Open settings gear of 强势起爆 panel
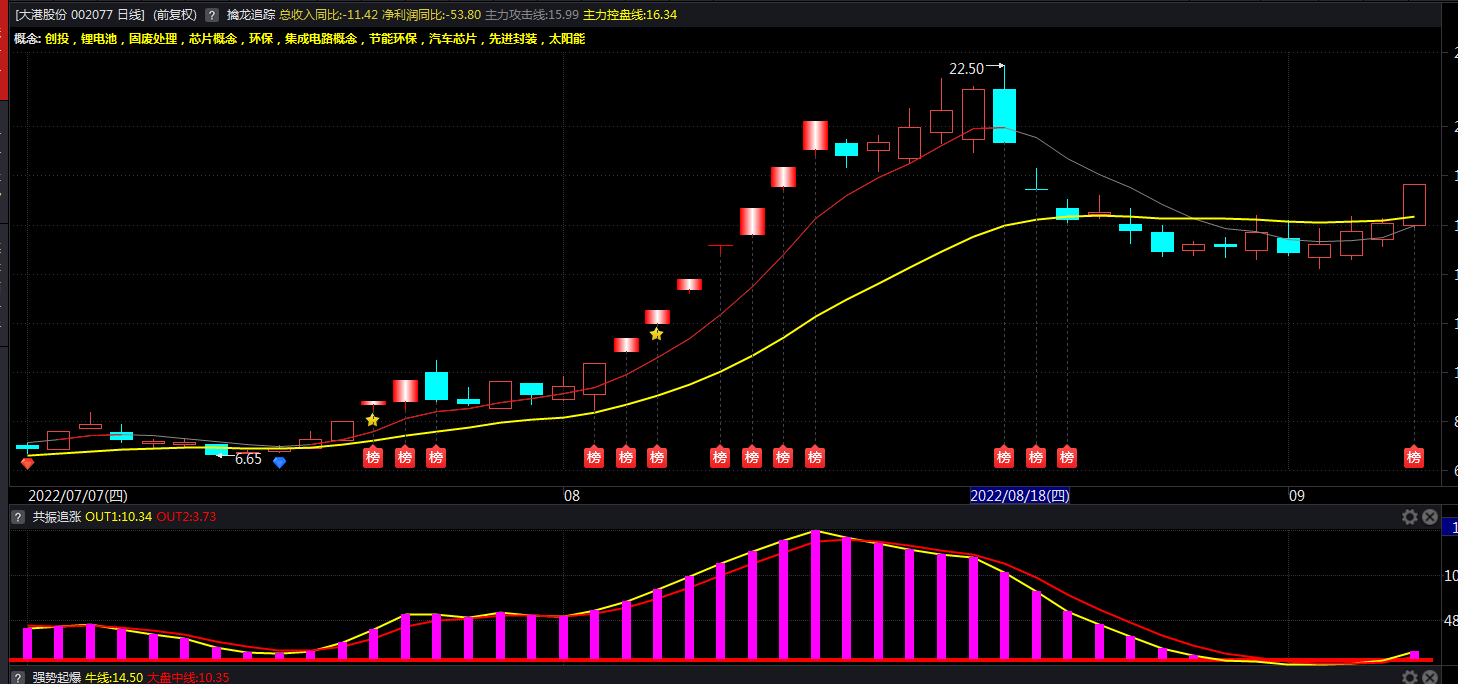The height and width of the screenshot is (684, 1458). (x=1410, y=677)
